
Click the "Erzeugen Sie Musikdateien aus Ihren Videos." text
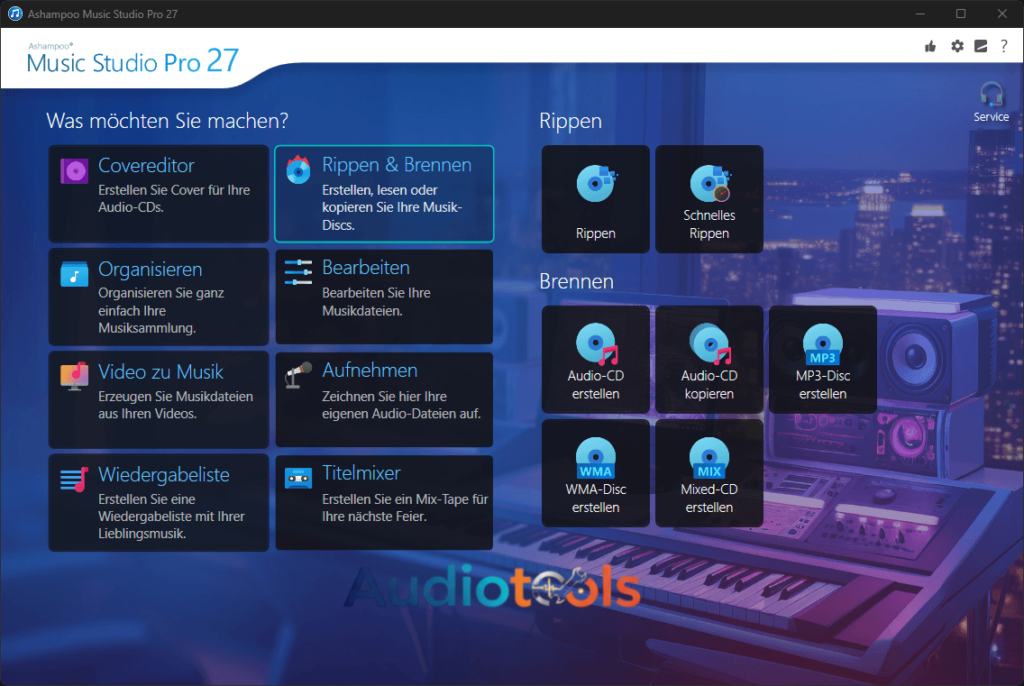(176, 405)
